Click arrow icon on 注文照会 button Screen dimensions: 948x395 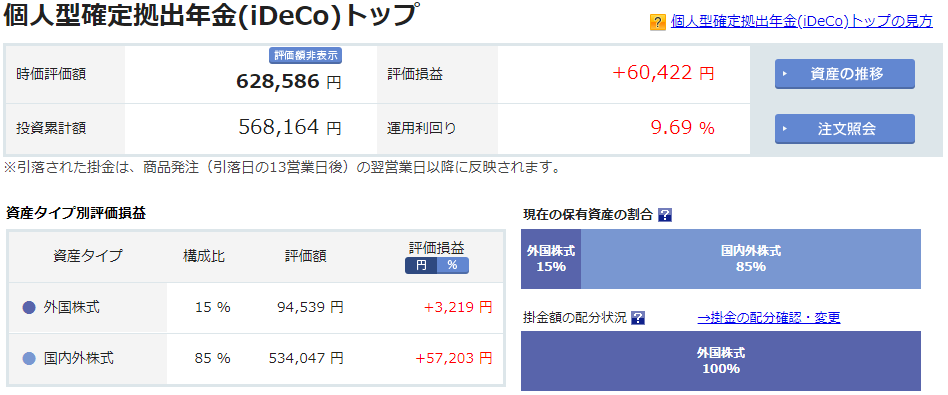coord(785,129)
